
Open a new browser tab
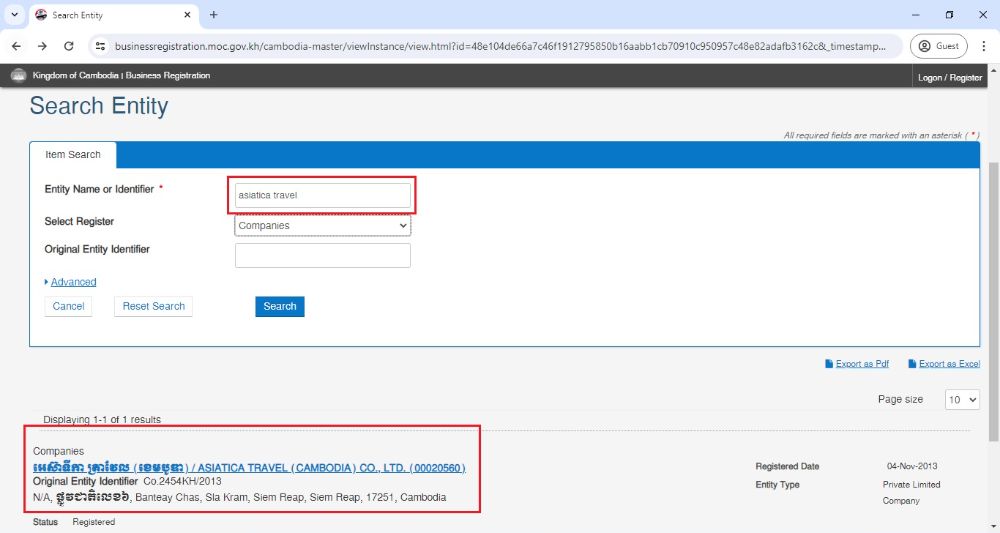pyautogui.click(x=214, y=15)
